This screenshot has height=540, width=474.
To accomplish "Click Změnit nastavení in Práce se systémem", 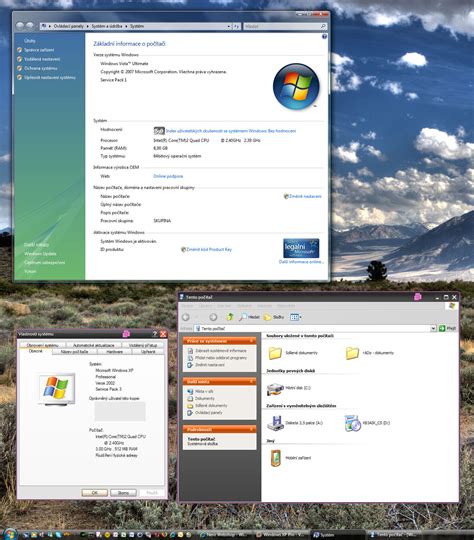I will (x=210, y=365).
